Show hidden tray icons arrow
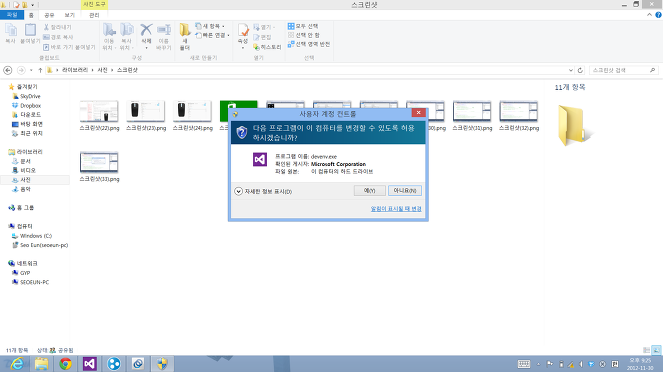Image resolution: width=663 pixels, height=372 pixels. point(538,364)
